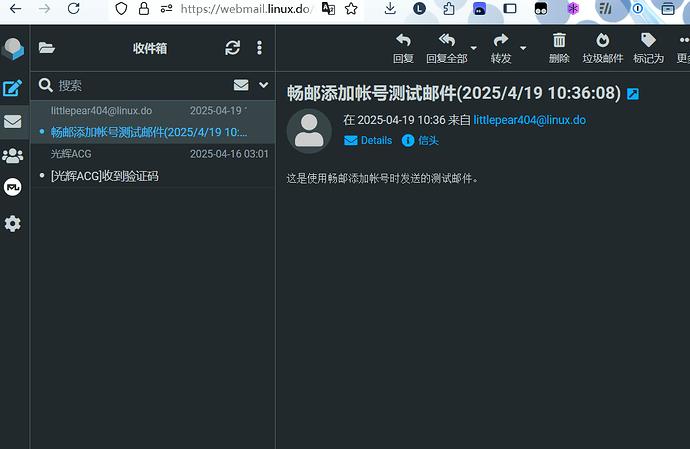This screenshot has height=449, width=690.
Task: Click the webmail address bar URL
Action: click(246, 9)
